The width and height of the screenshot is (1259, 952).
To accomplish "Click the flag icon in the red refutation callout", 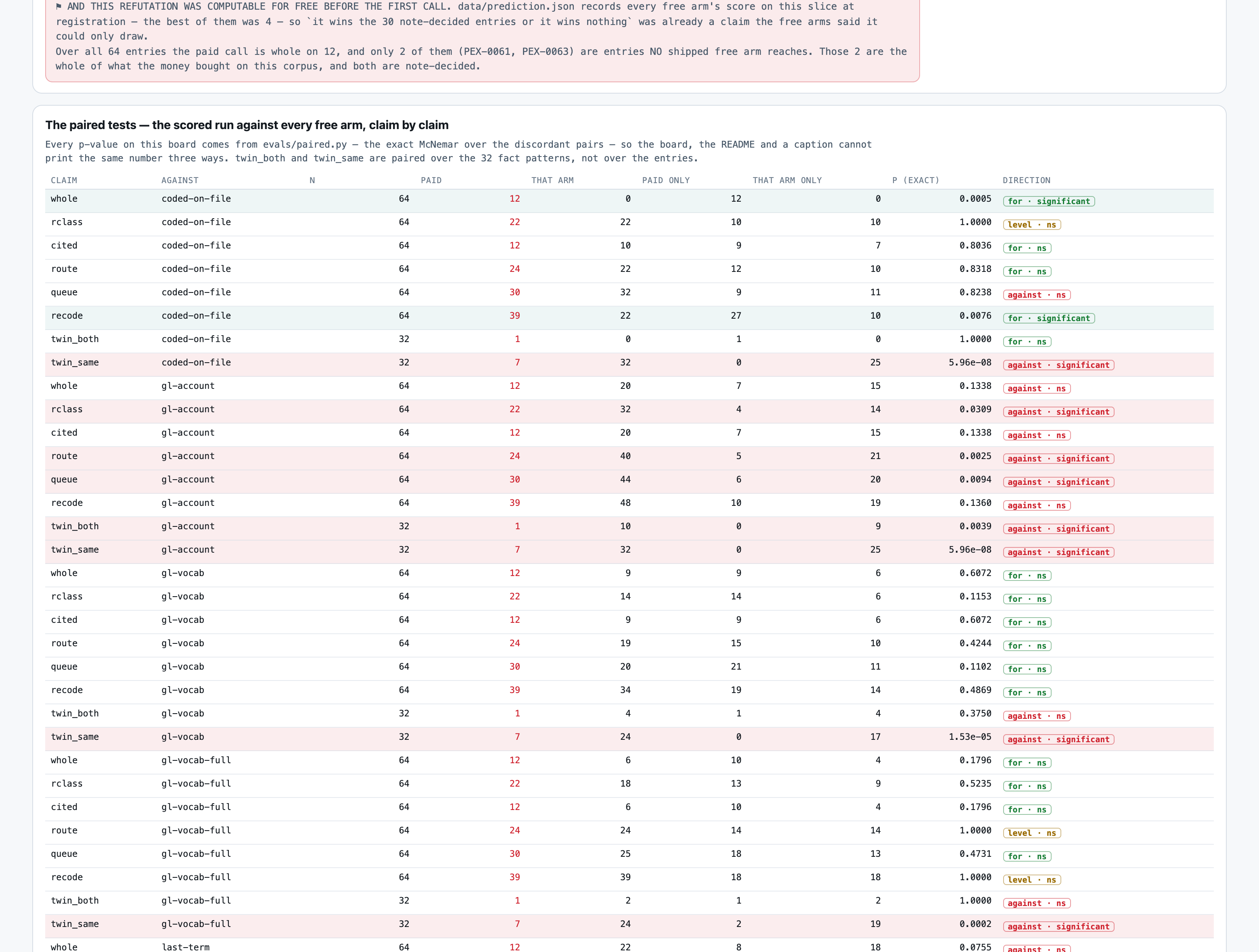I will point(59,7).
